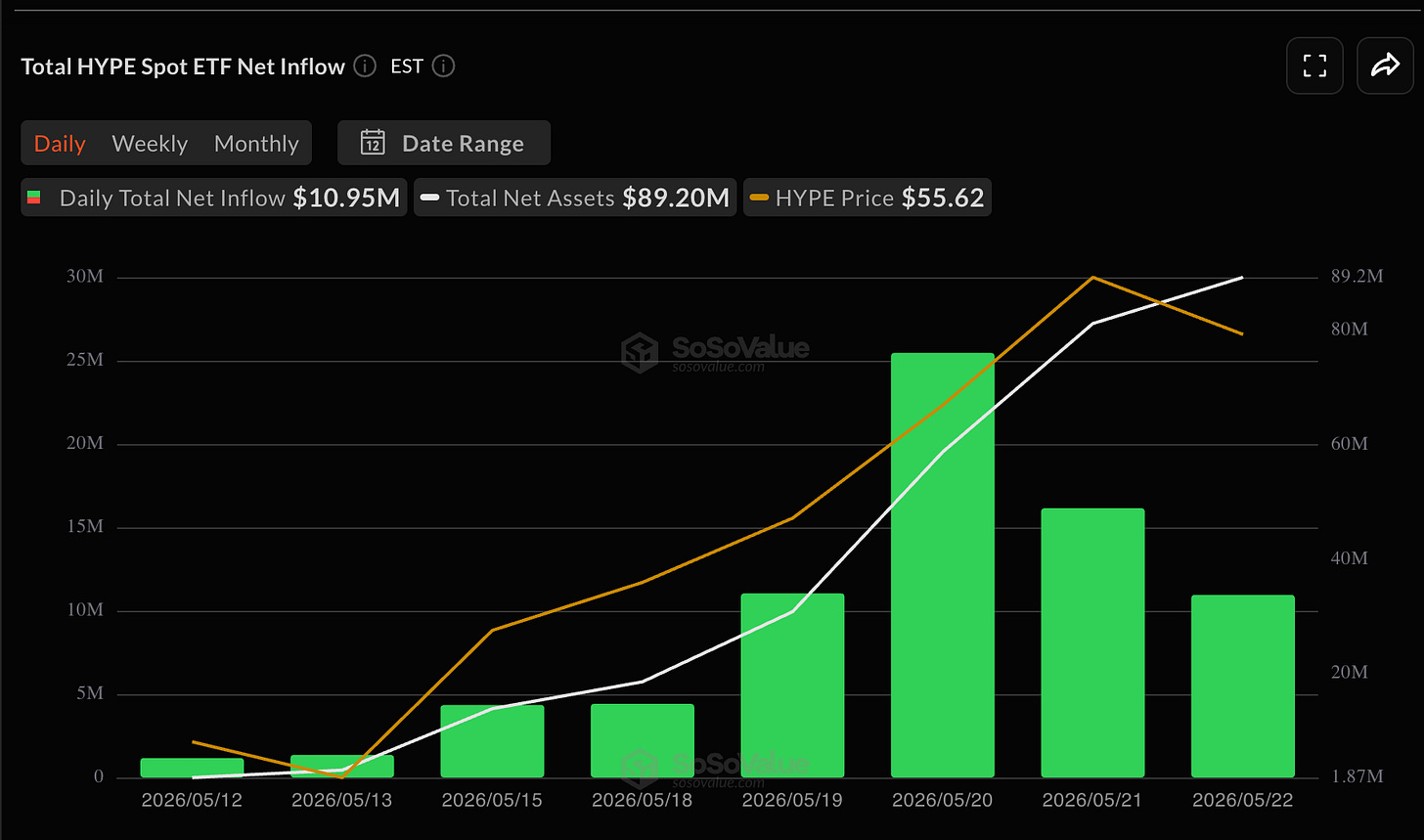
Task: Click the SoSoValue watermark logo at chart center
Action: click(x=641, y=353)
